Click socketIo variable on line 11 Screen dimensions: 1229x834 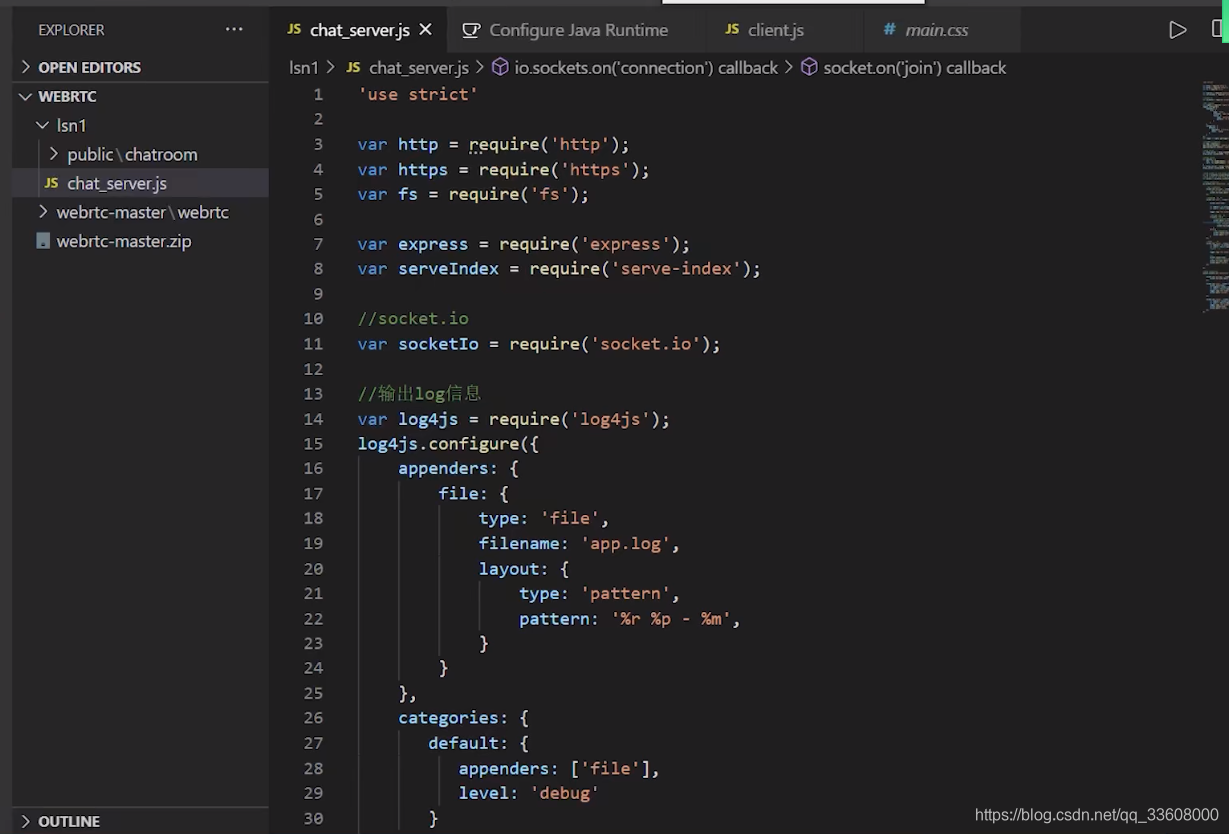coord(438,344)
